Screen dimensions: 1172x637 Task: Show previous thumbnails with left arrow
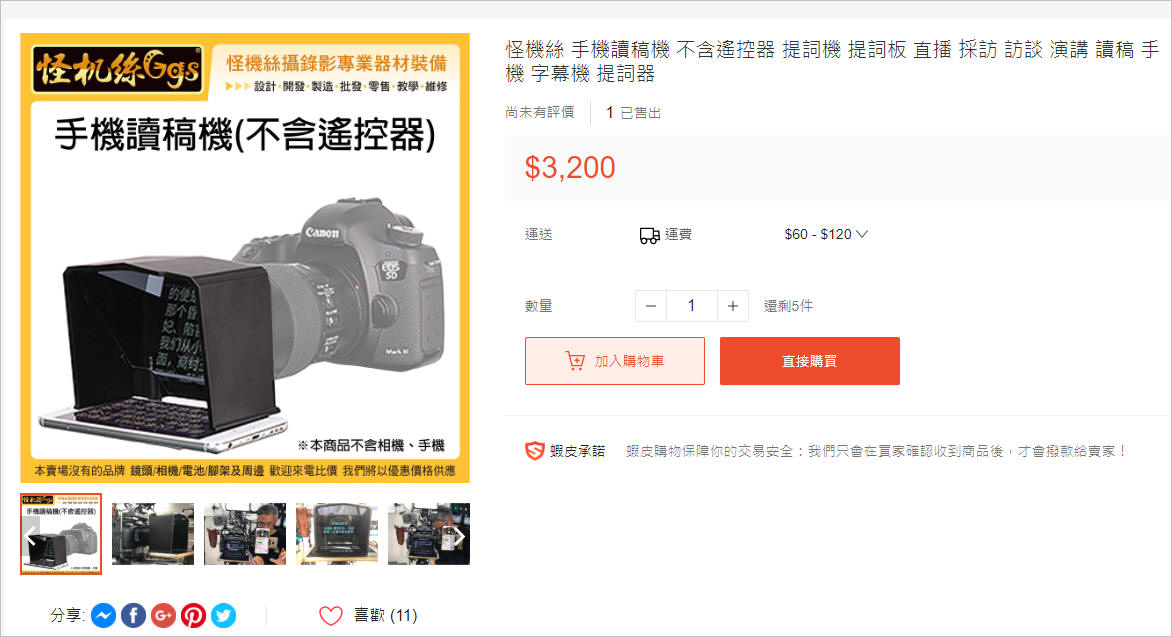[31, 536]
